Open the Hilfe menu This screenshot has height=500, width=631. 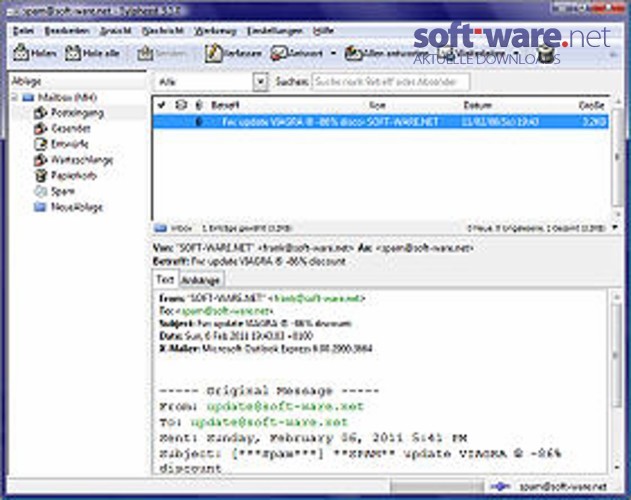click(x=323, y=31)
